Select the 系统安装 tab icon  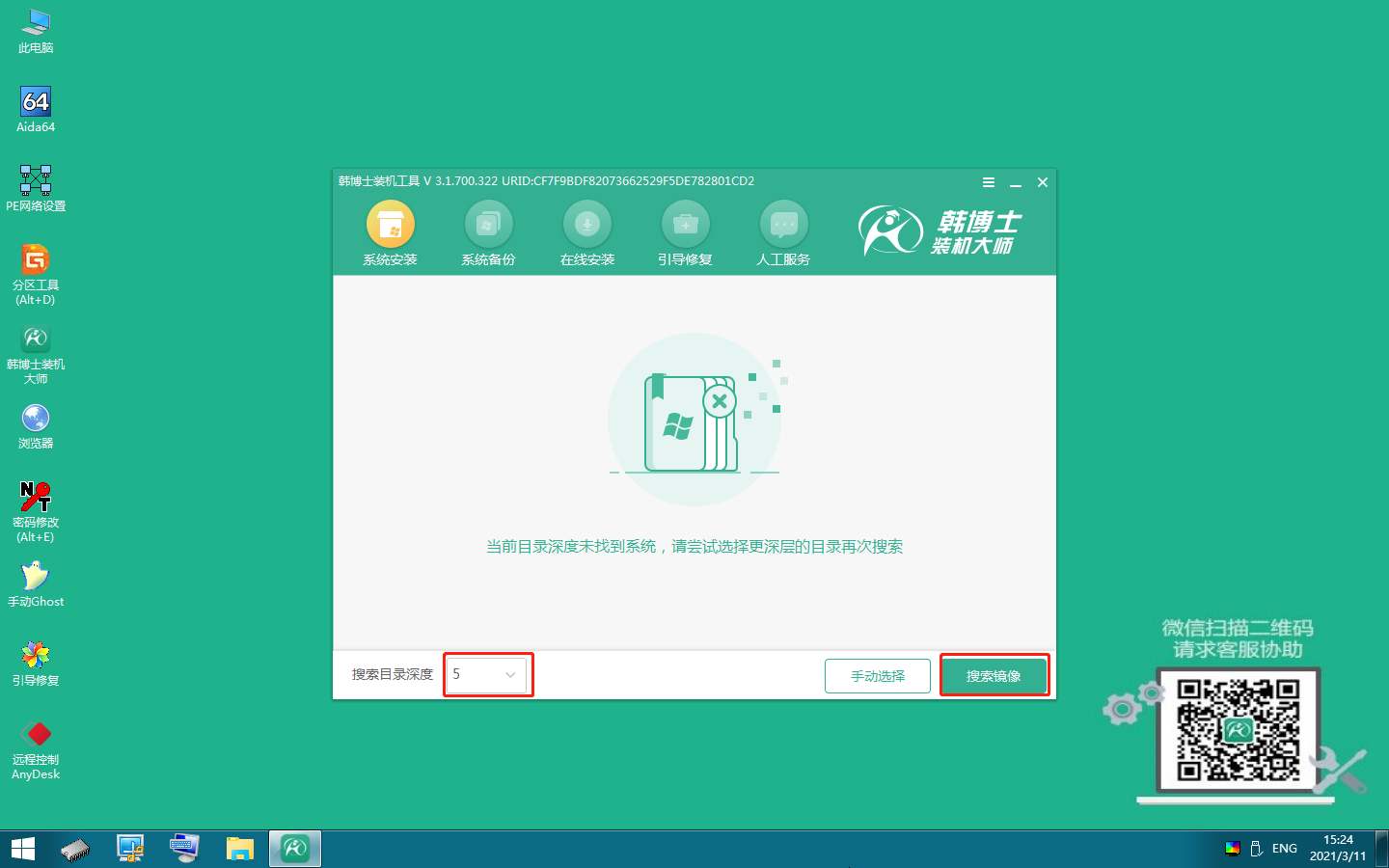point(390,224)
